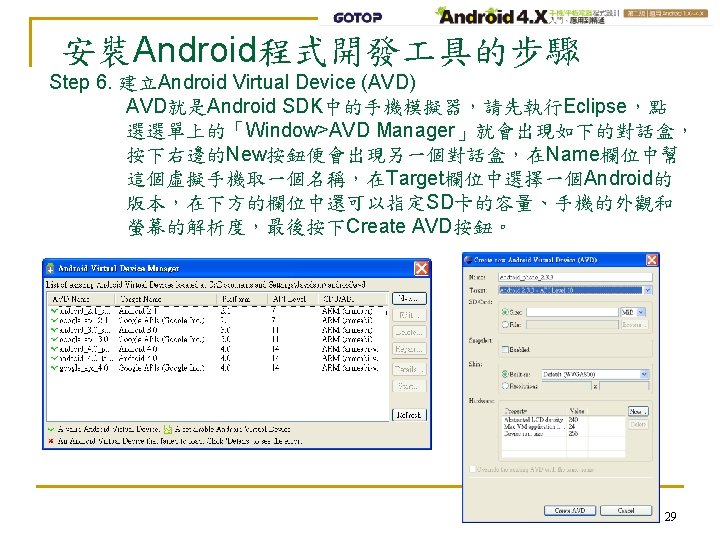Select the Built-in skin radio button
Image resolution: width=720 pixels, height=540 pixels.
(x=506, y=374)
